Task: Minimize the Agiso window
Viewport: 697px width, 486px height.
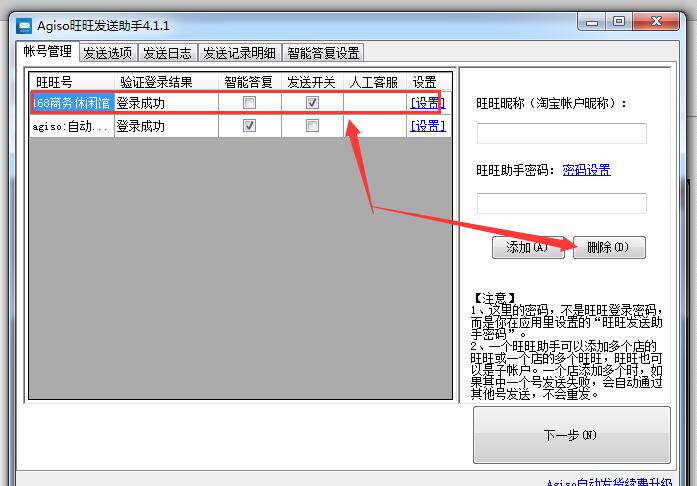Action: [592, 22]
